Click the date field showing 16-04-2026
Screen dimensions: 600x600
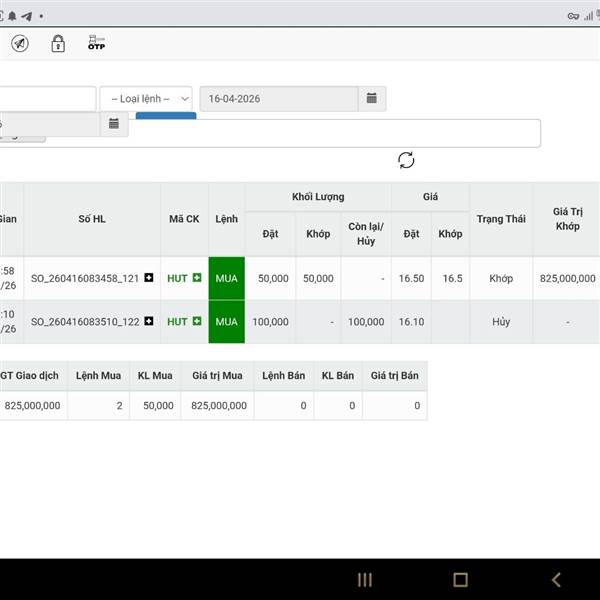click(278, 99)
